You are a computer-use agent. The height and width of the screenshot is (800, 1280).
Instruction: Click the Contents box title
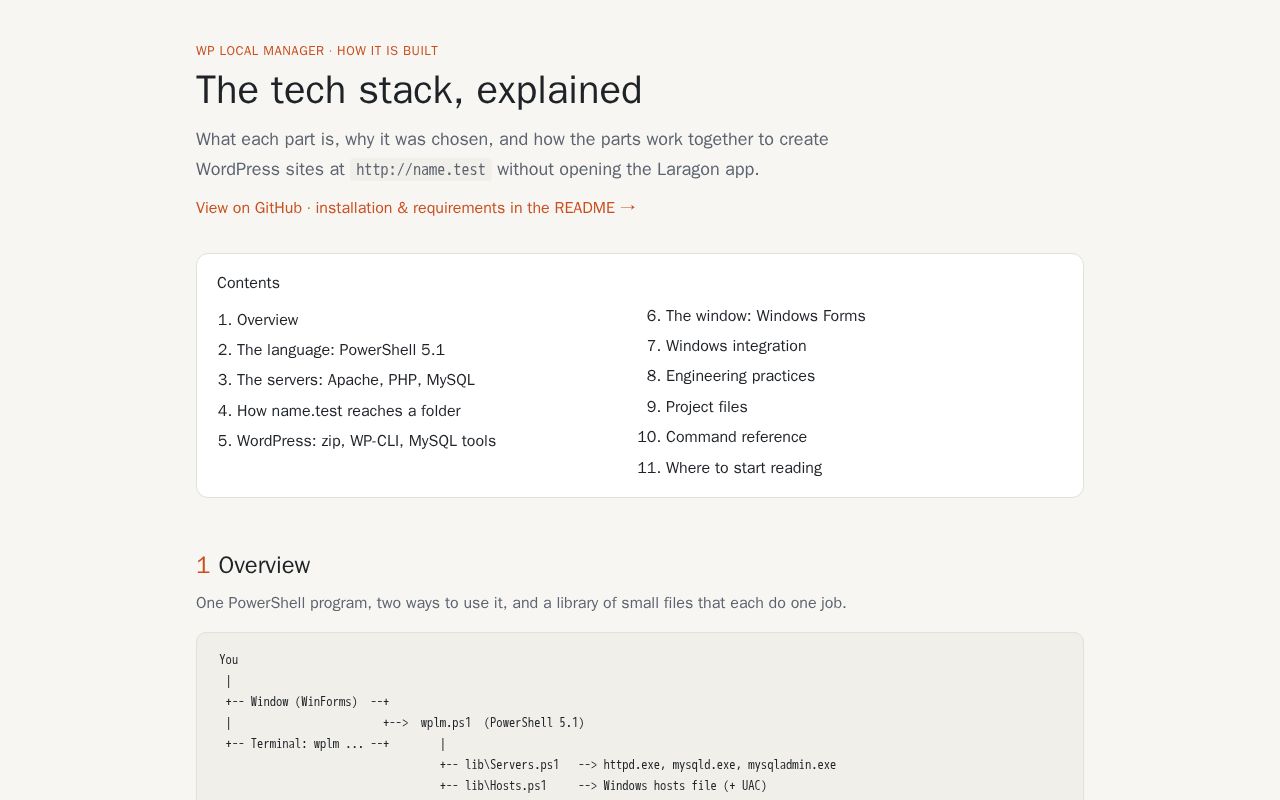tap(248, 283)
